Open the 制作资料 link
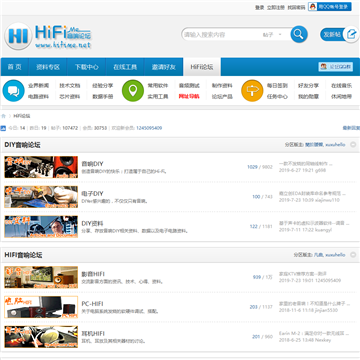This screenshot has width=360, height=360. 222,85
